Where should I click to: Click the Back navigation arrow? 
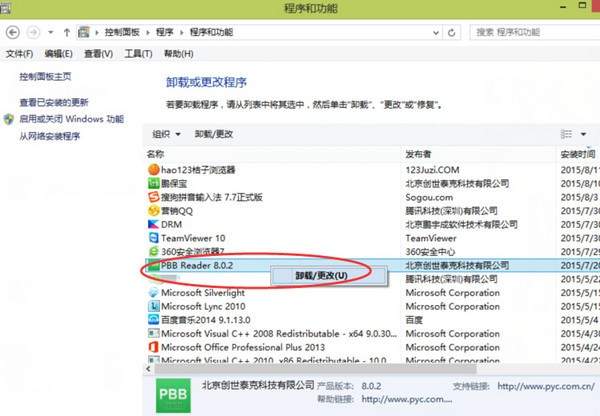point(11,32)
